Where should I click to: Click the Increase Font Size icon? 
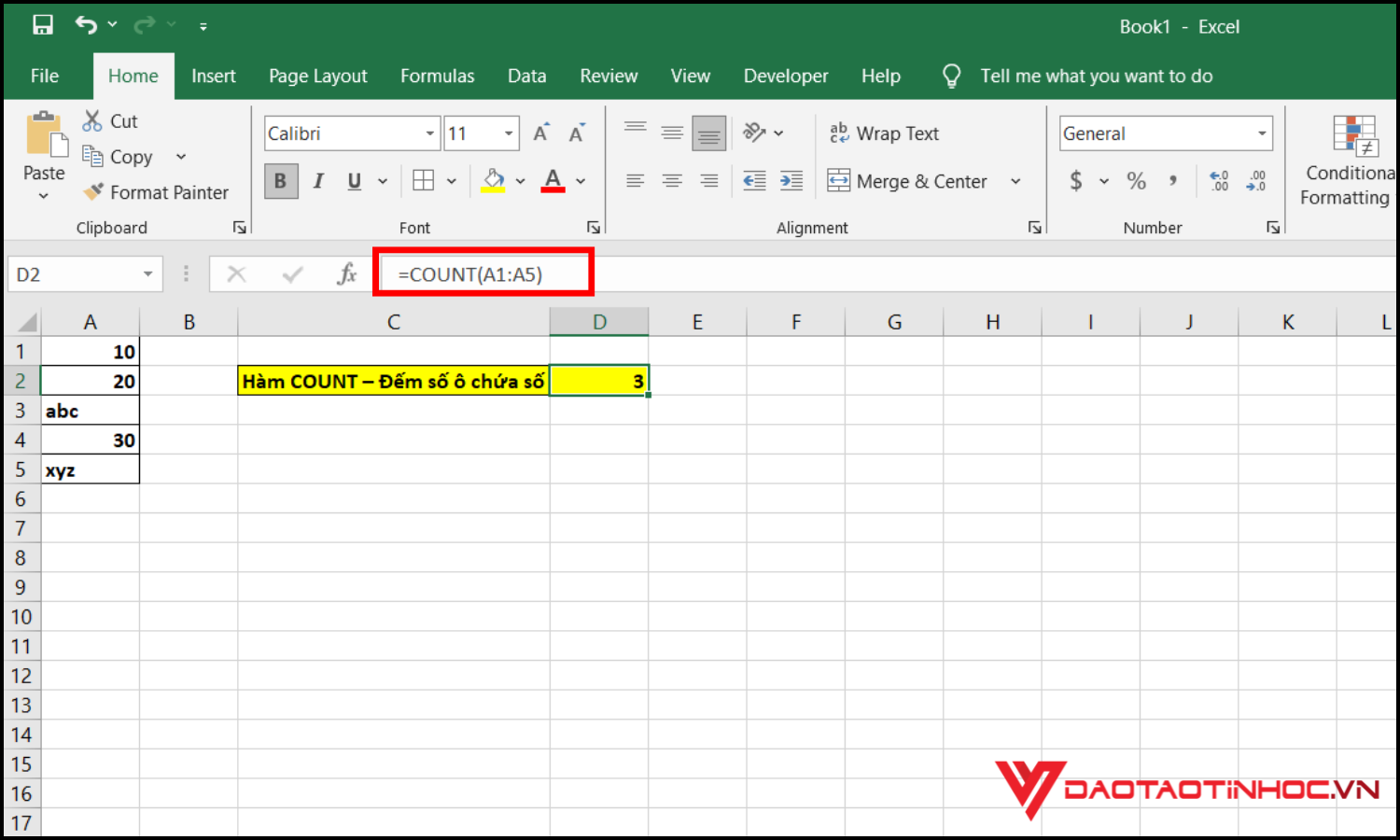pyautogui.click(x=541, y=133)
